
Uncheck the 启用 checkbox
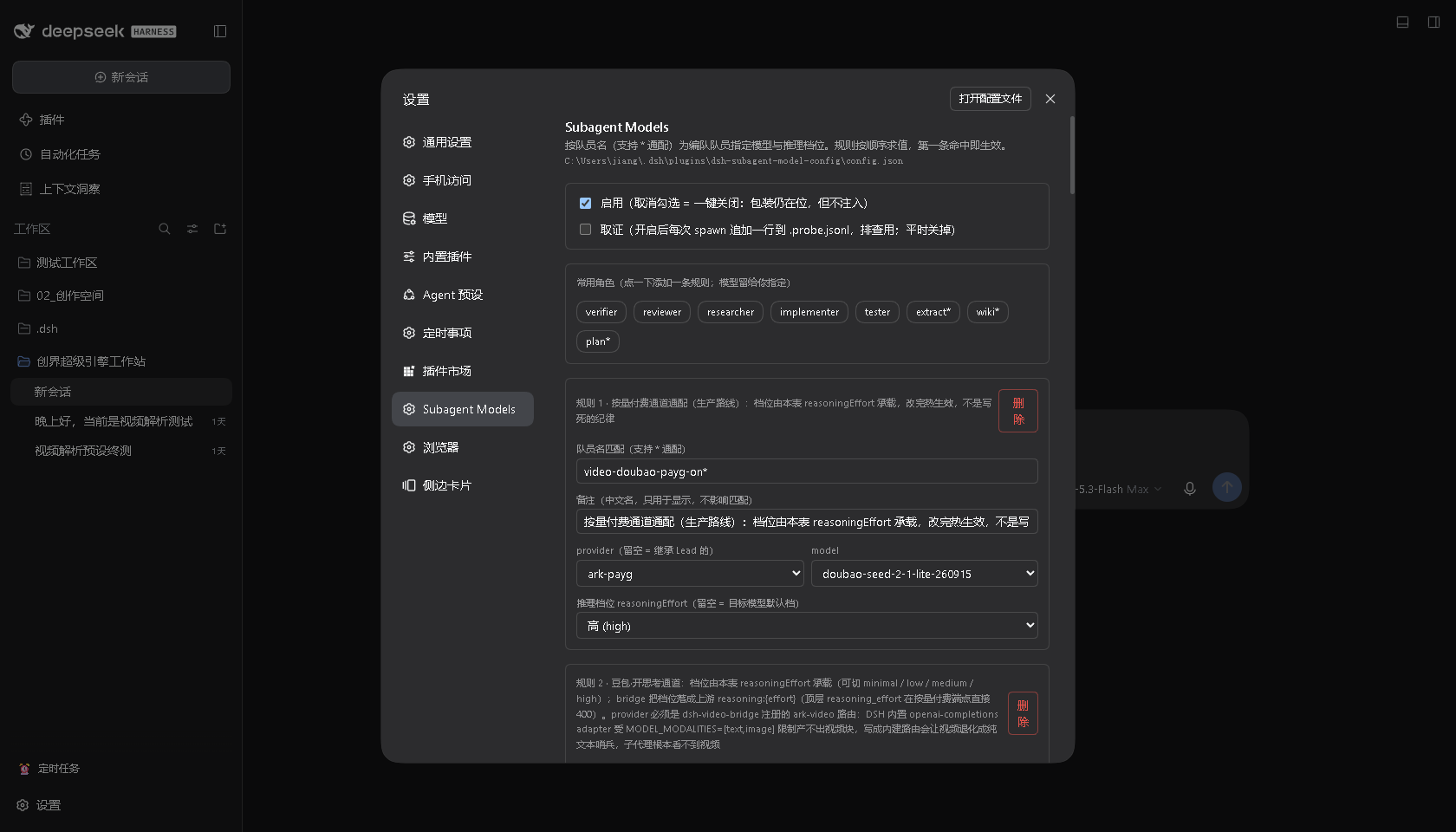(585, 203)
